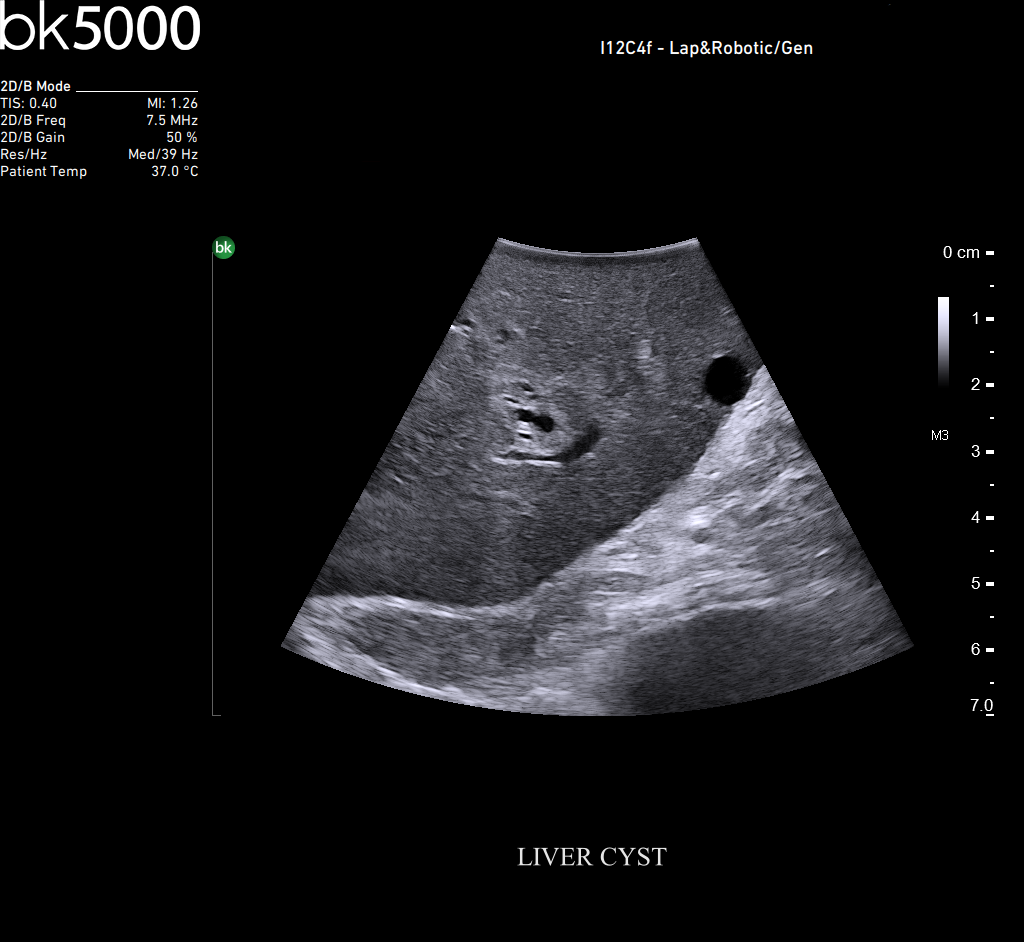Screen dimensions: 1024x942
Task: Click the Res/Hz Med/39 Hz setting
Action: 162,154
